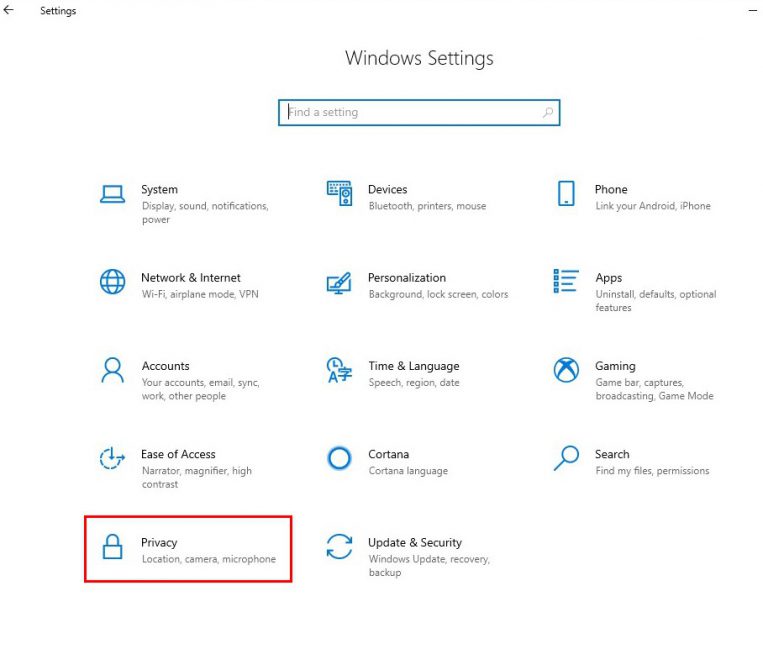Click the Search magnifier category icon
763x660 pixels.
tap(566, 458)
